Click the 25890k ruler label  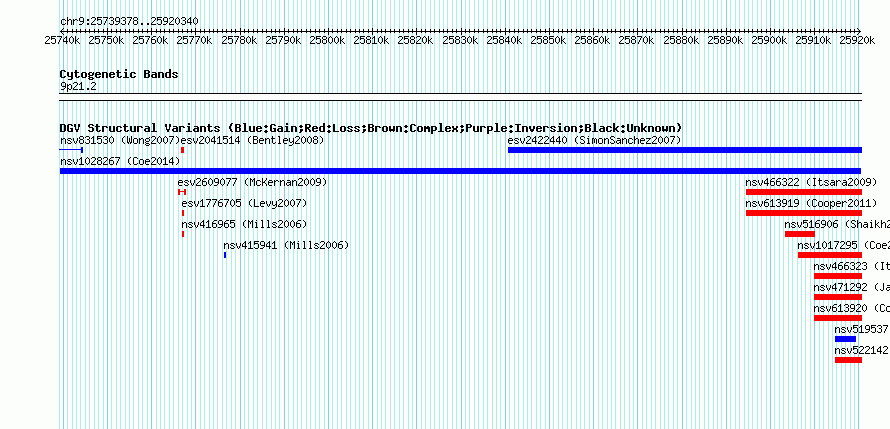coord(725,41)
